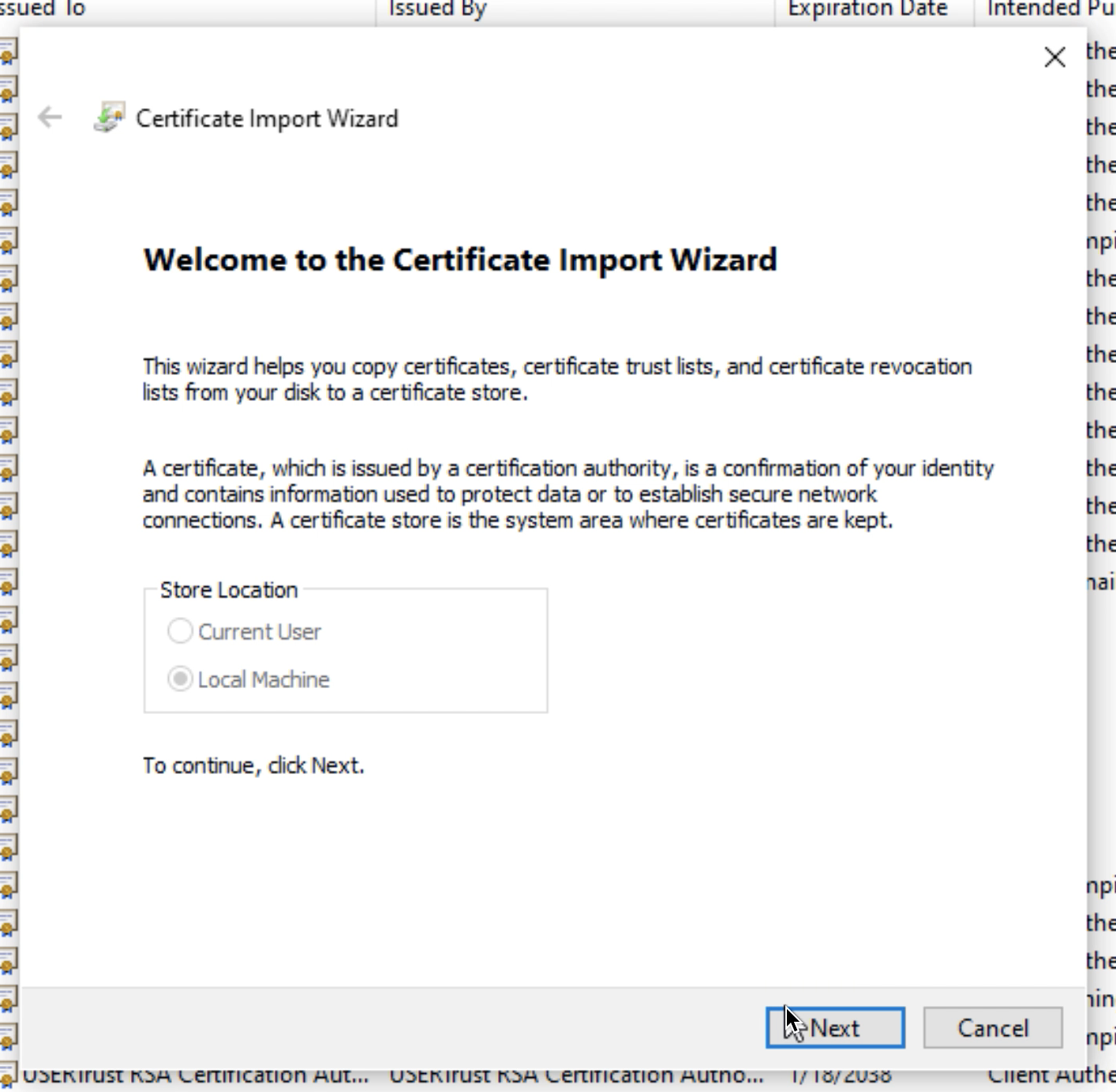Sort by the Issued By column header
The width and height of the screenshot is (1116, 1092).
coord(438,9)
